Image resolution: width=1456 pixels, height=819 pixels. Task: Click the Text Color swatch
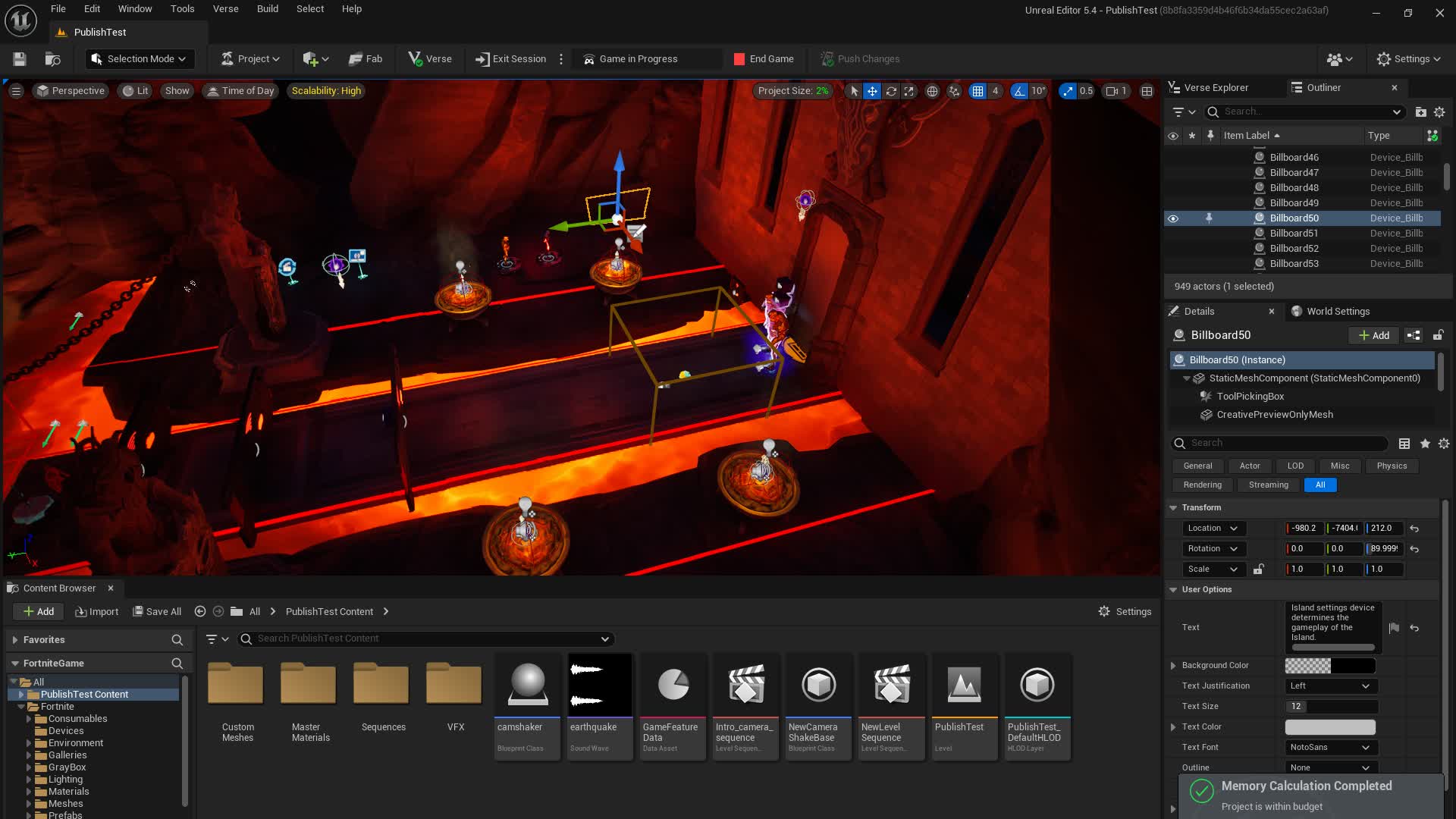point(1330,727)
